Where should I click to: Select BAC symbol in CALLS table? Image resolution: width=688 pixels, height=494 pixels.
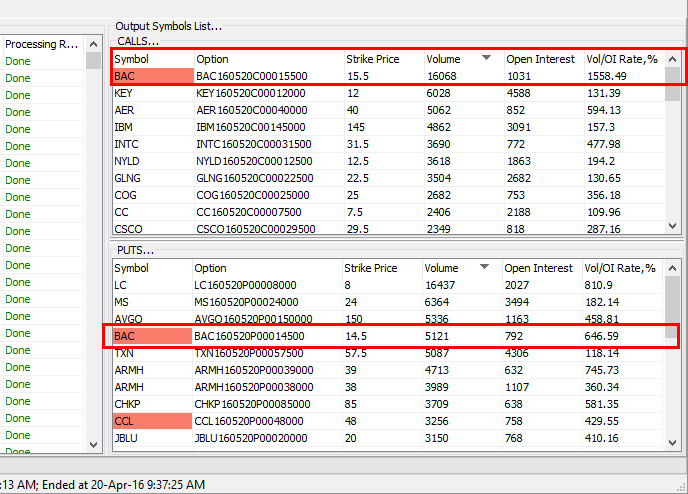153,76
